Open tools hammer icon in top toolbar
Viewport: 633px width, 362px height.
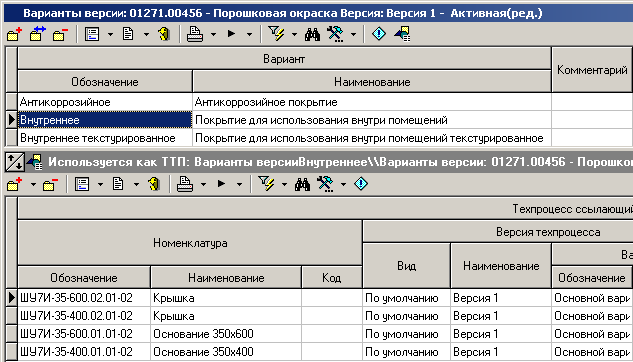[335, 34]
